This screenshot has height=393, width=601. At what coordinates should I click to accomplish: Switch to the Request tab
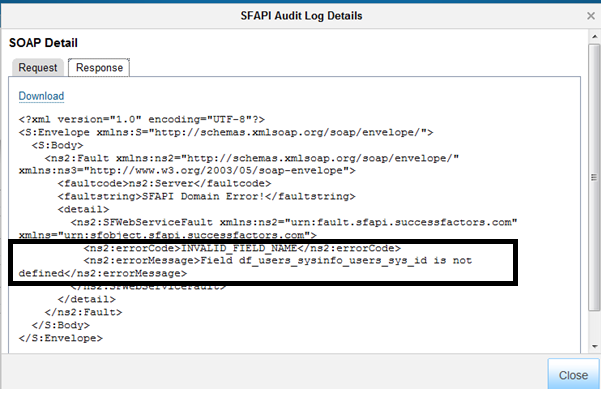[x=38, y=67]
